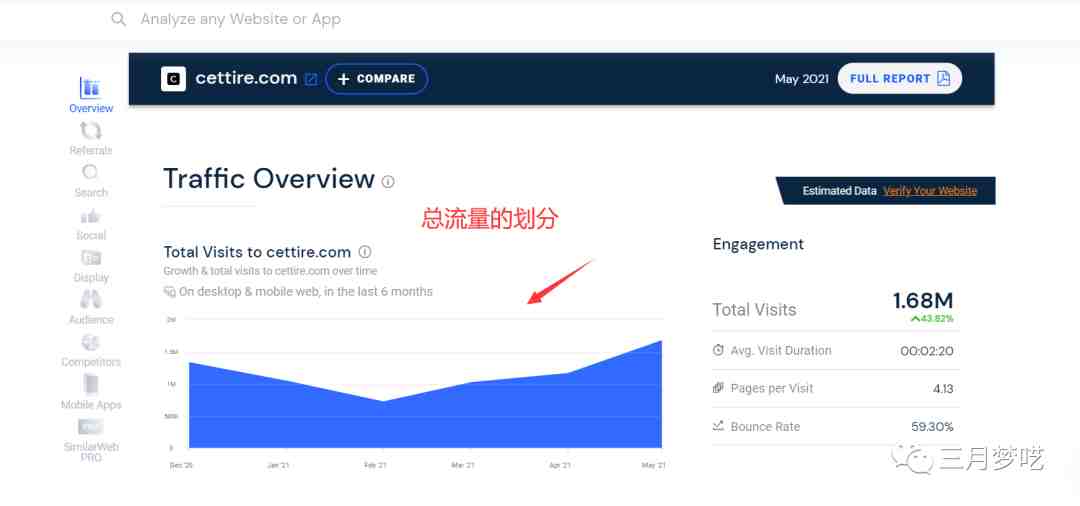Click Verify Your Website link
1080x506 pixels.
point(930,191)
